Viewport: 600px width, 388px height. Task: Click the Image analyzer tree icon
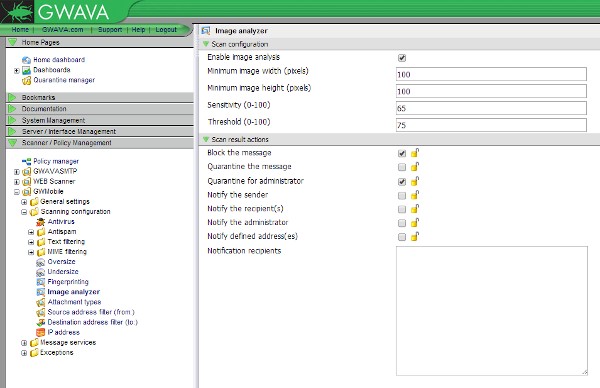[x=41, y=292]
